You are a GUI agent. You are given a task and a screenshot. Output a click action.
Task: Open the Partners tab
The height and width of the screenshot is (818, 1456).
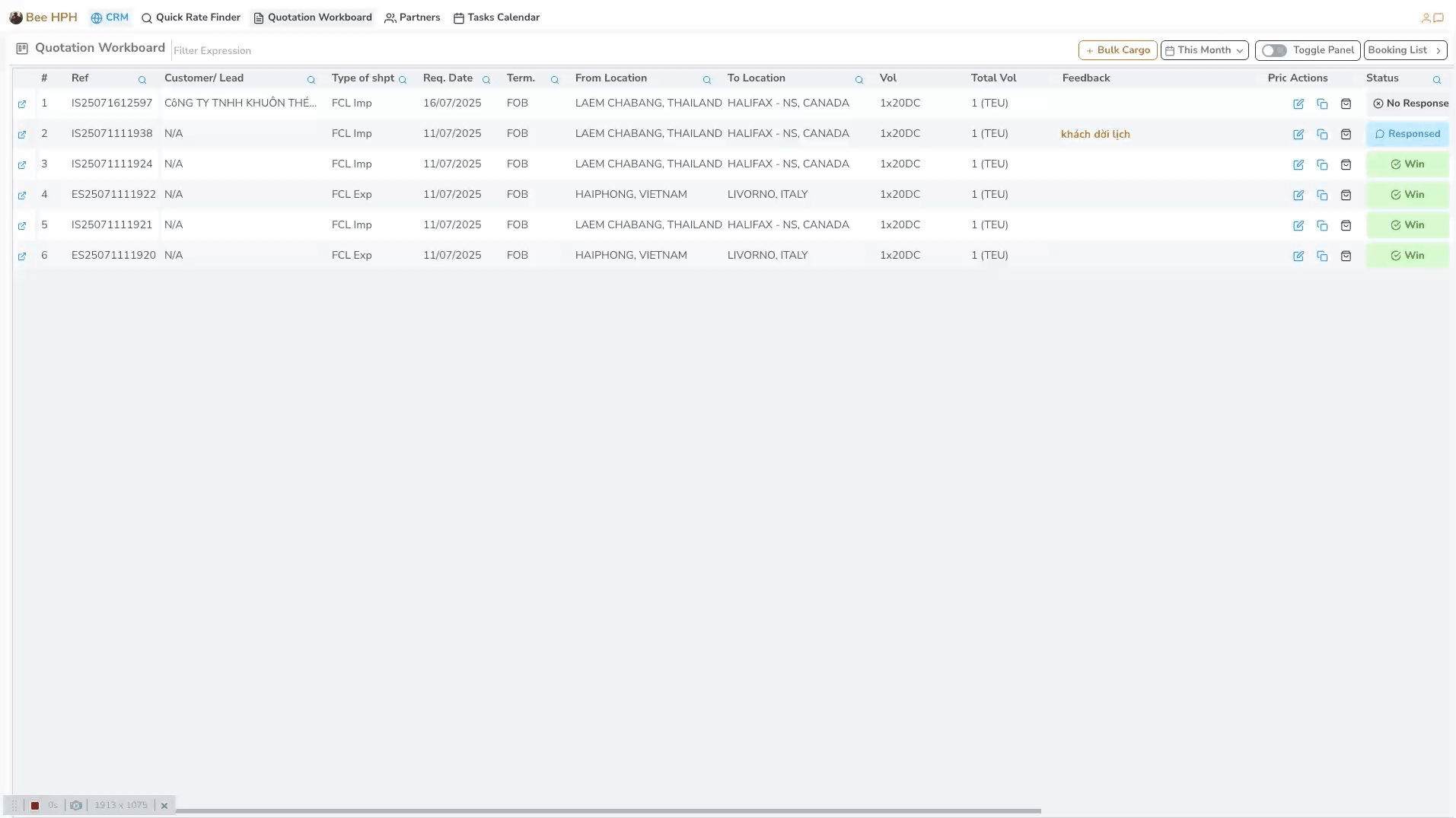pyautogui.click(x=413, y=18)
